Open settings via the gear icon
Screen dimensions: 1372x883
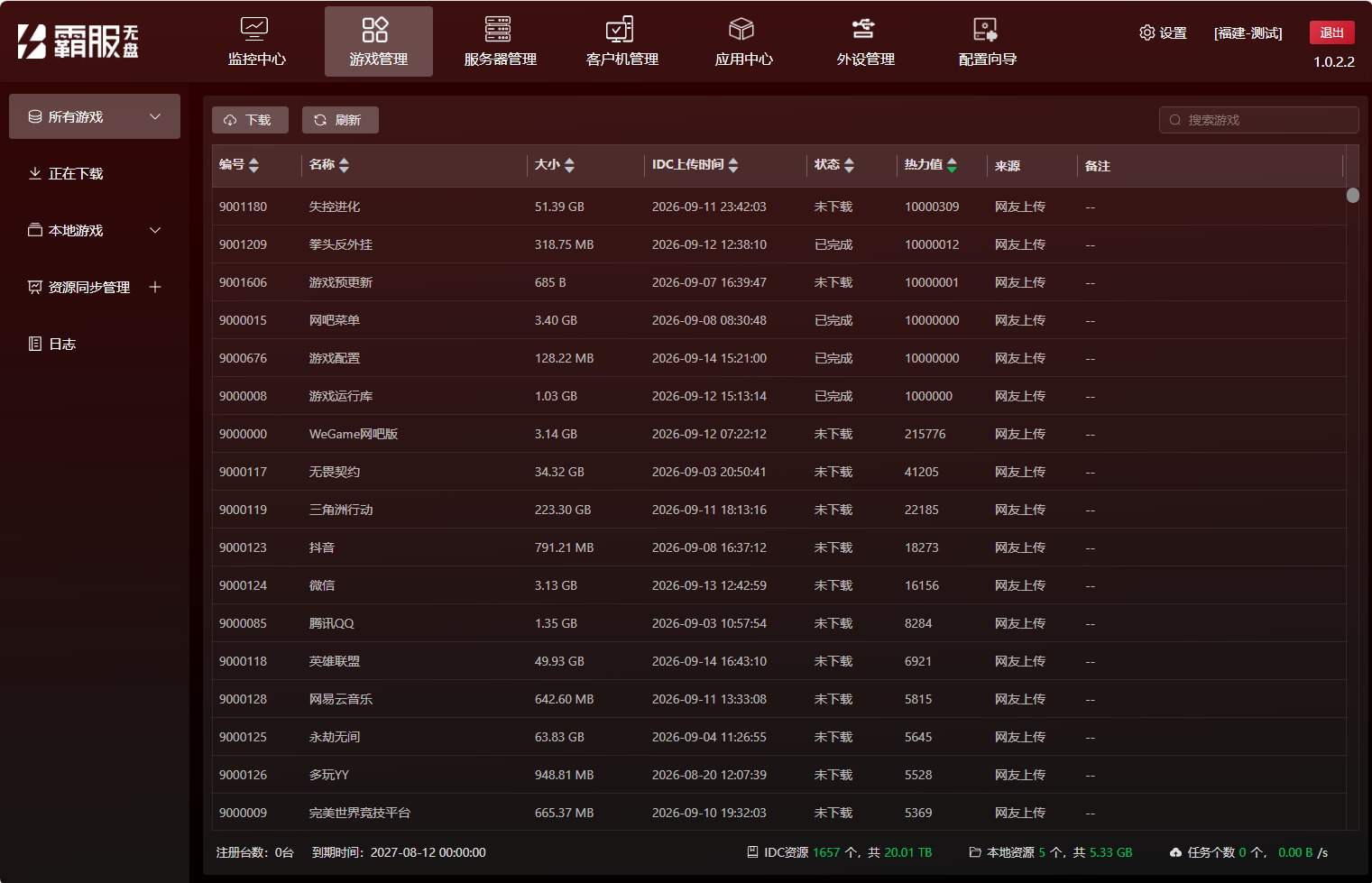1146,32
